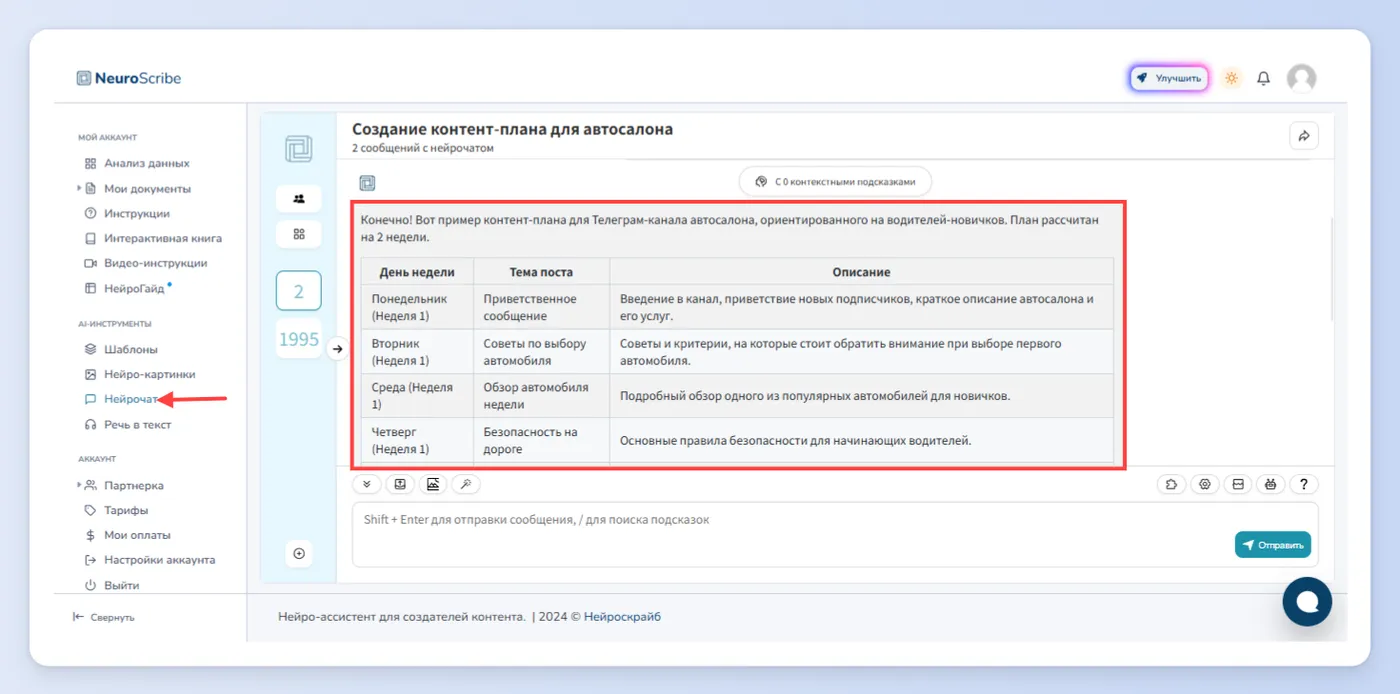Click the Приветственное сообщение table cell

[x=541, y=307]
